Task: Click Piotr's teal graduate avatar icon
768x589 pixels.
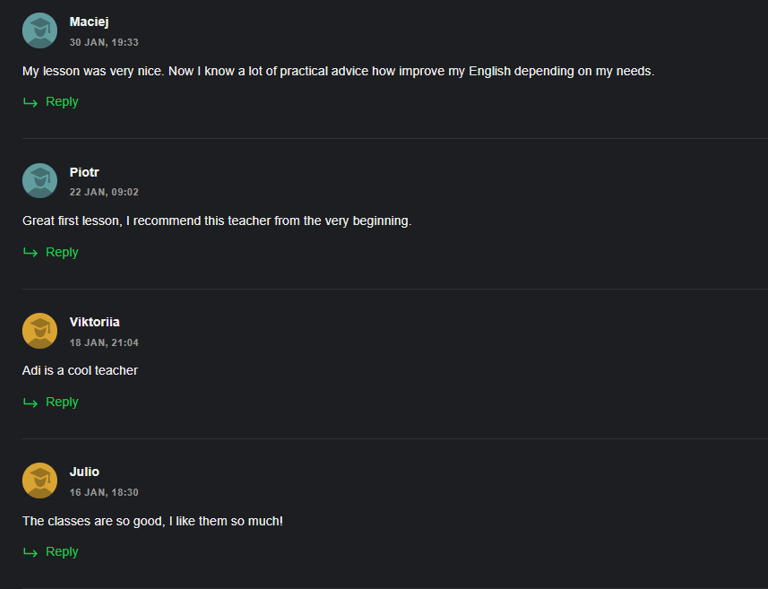Action: coord(40,181)
